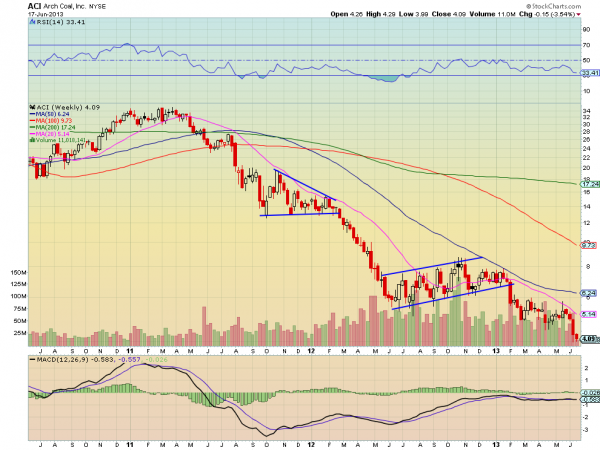Click the 6.24 blue price tag on right axis
600x450 pixels.
pos(589,293)
